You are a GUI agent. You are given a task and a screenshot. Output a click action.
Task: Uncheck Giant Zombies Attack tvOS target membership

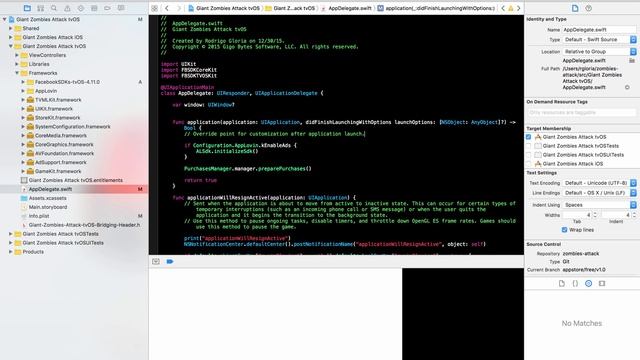point(529,137)
